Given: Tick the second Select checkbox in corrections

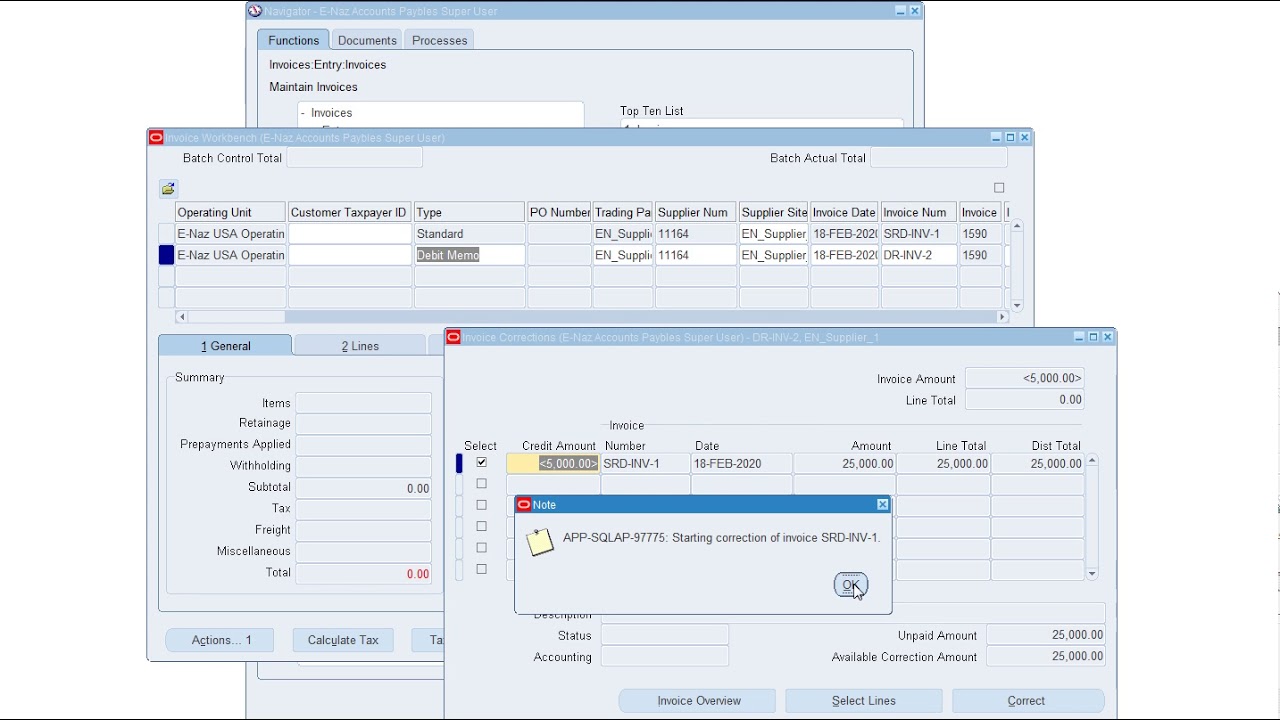Looking at the screenshot, I should tap(482, 484).
